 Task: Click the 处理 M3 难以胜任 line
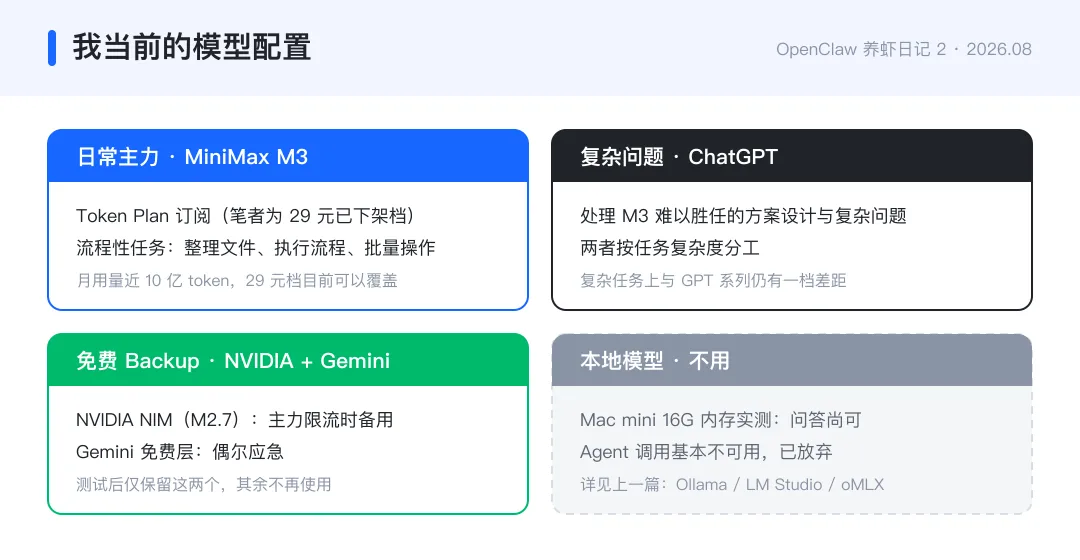coord(743,216)
